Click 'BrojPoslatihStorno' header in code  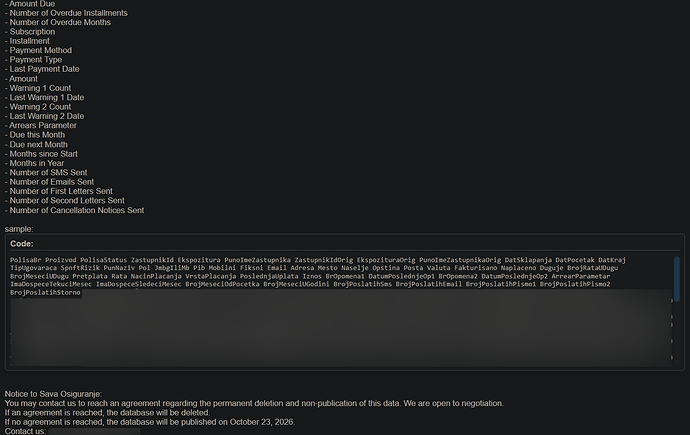pyautogui.click(x=45, y=292)
